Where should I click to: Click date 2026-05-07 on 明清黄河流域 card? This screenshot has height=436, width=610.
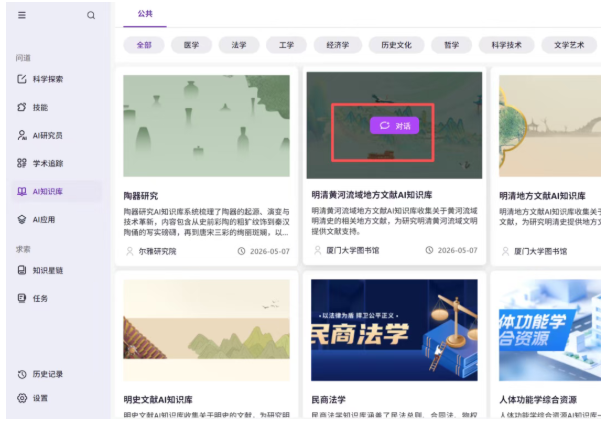point(458,250)
